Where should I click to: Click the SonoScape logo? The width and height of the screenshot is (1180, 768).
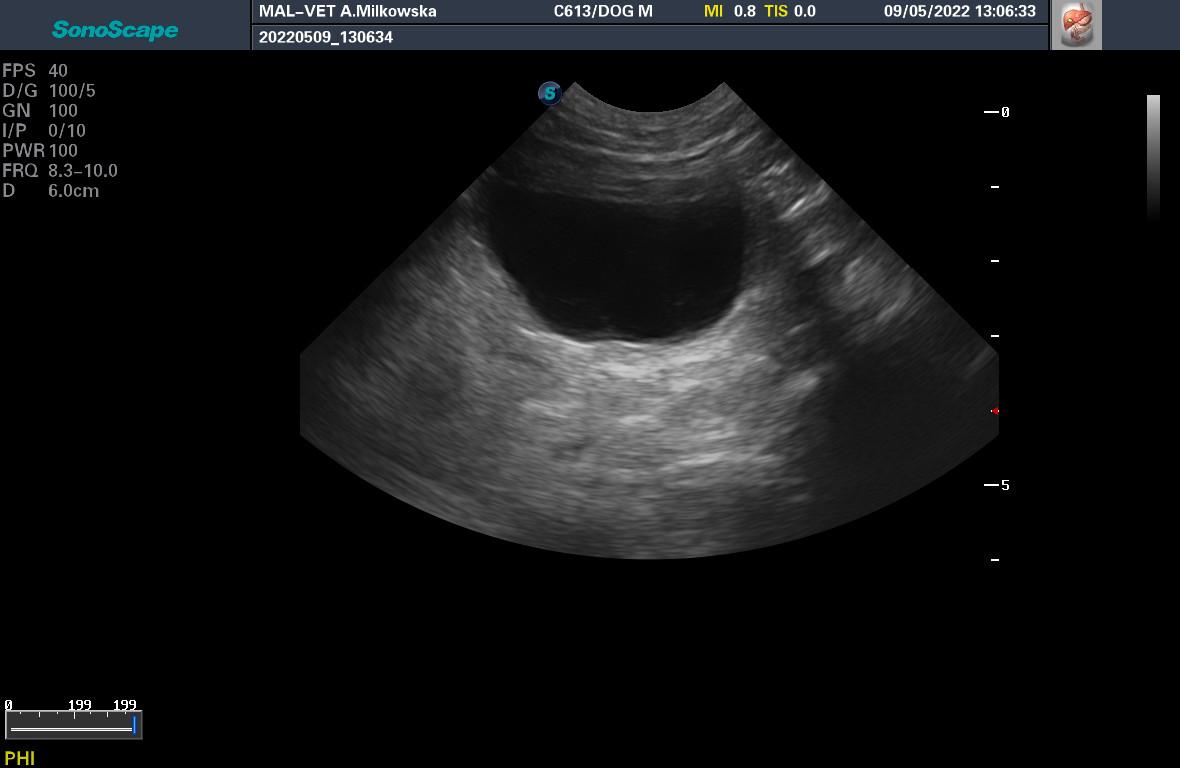point(115,30)
